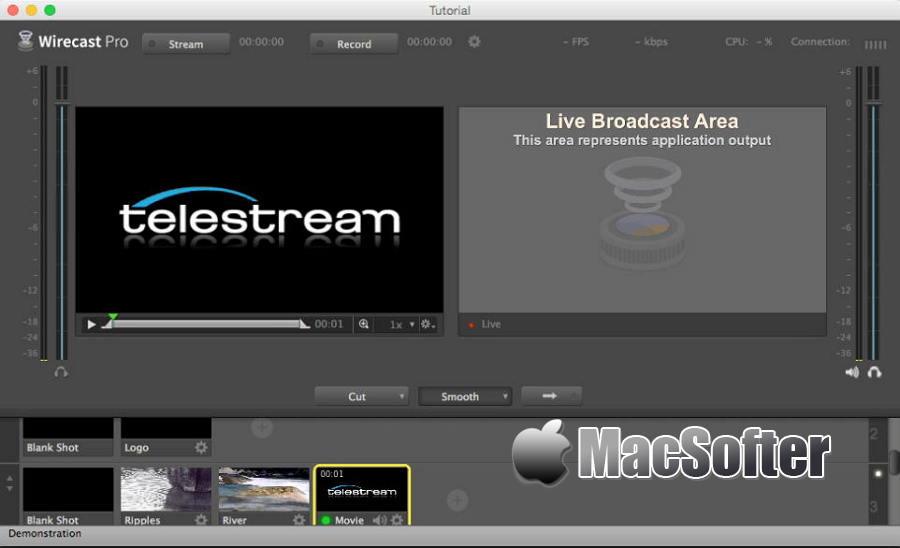Click the green live indicator on Movie shot
This screenshot has width=900, height=548.
pyautogui.click(x=326, y=520)
